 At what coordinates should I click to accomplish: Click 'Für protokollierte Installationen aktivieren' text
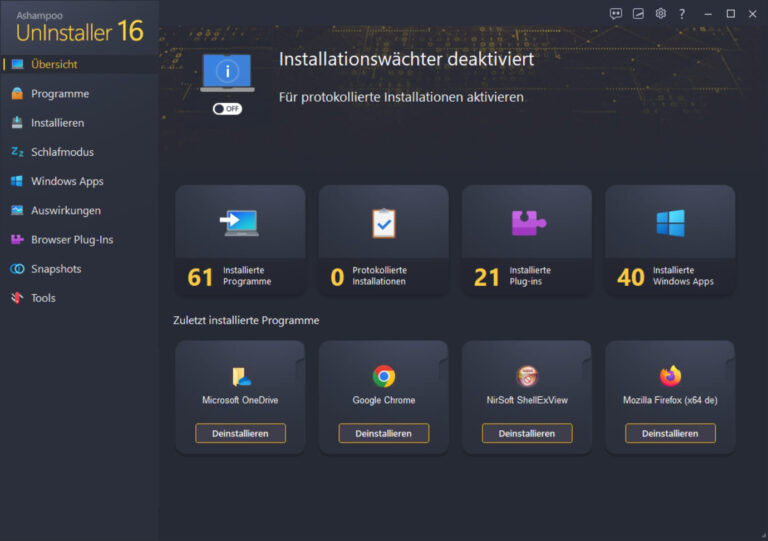pos(401,97)
